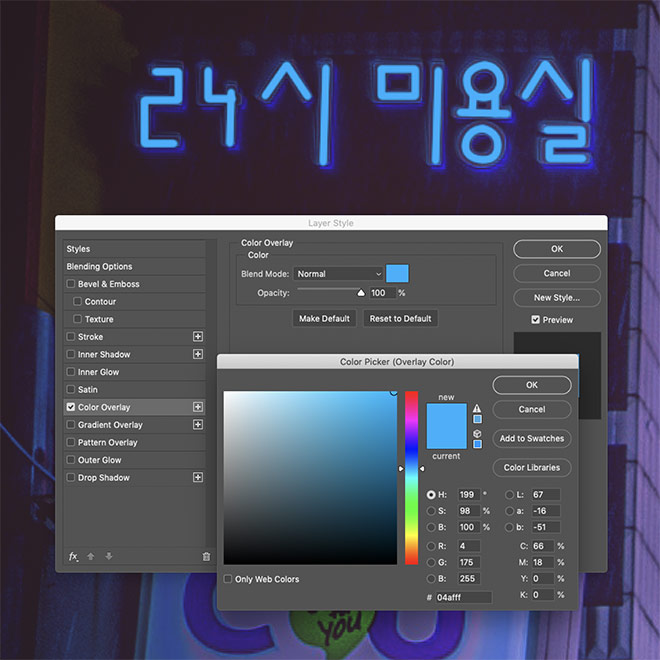The image size is (660, 660).
Task: Select the Lab a radio button
Action: [x=509, y=511]
